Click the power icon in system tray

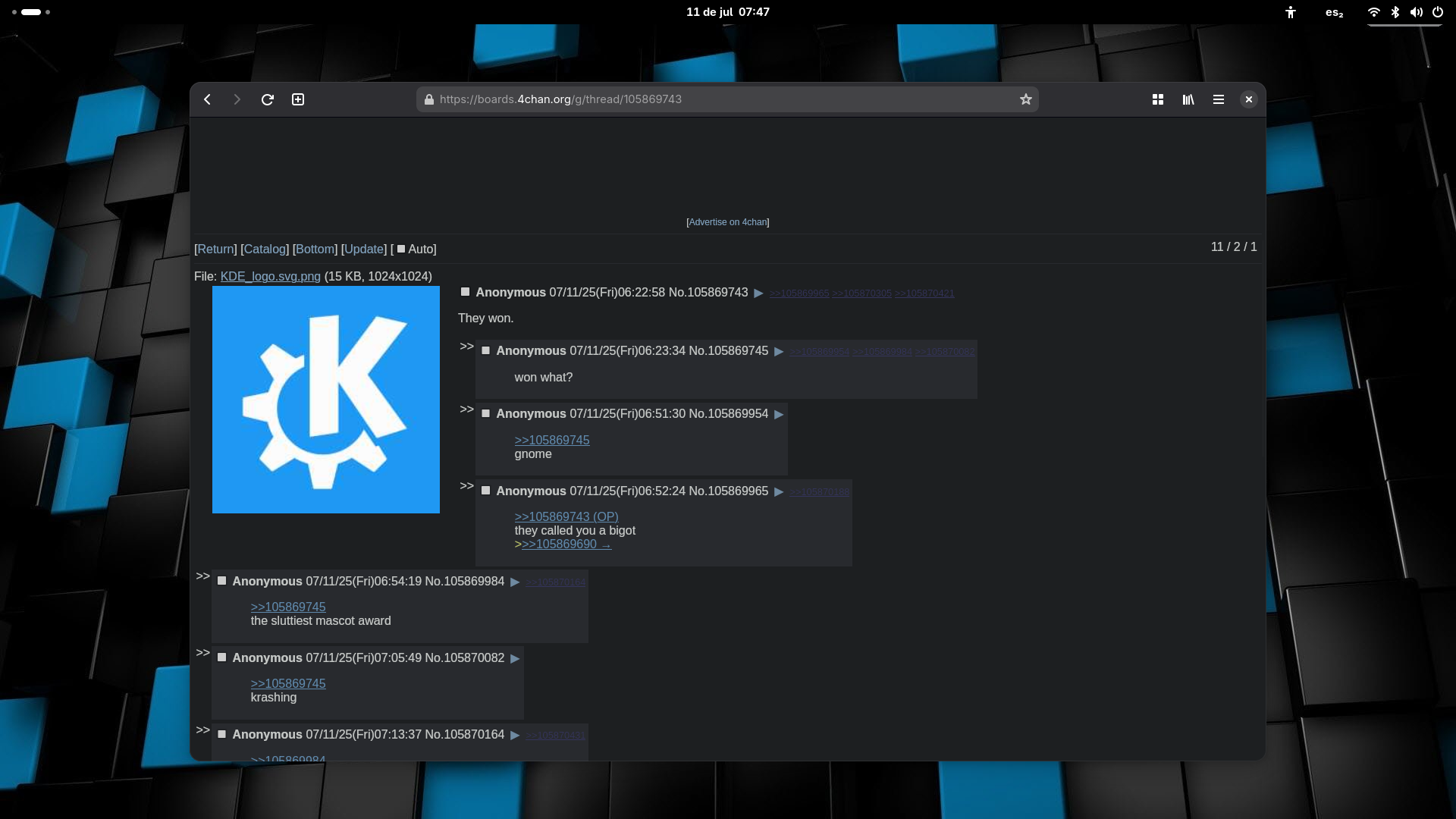coord(1438,12)
